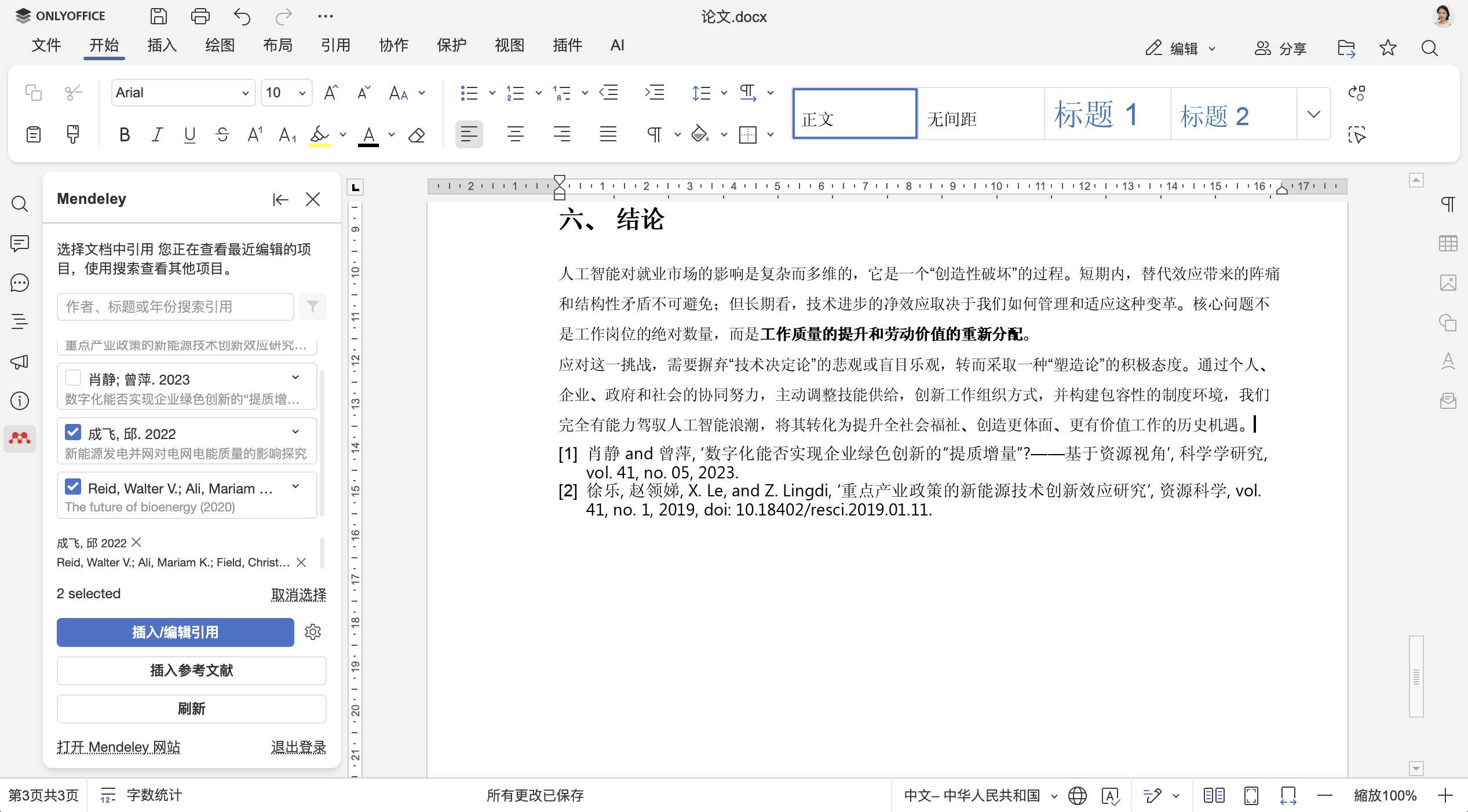Screen dimensions: 1468x812
Task: Click the Print icon
Action: tap(200, 16)
